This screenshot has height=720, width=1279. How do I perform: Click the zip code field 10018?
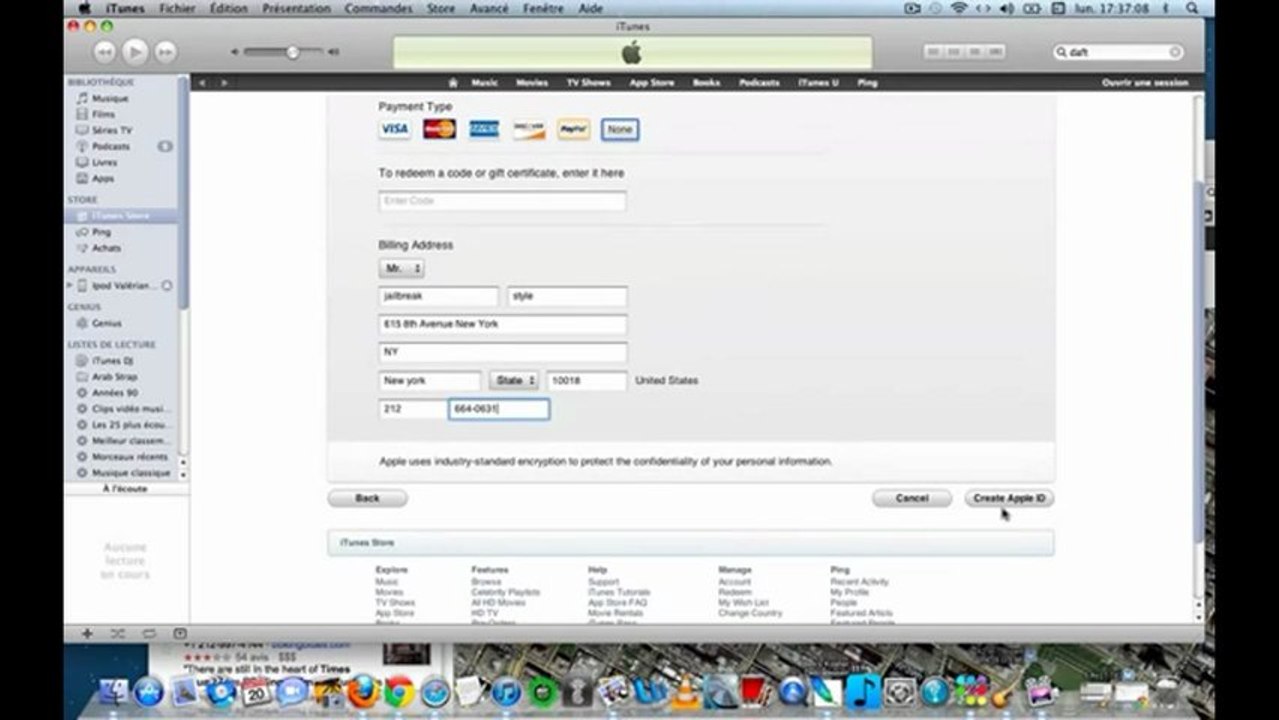pyautogui.click(x=587, y=381)
